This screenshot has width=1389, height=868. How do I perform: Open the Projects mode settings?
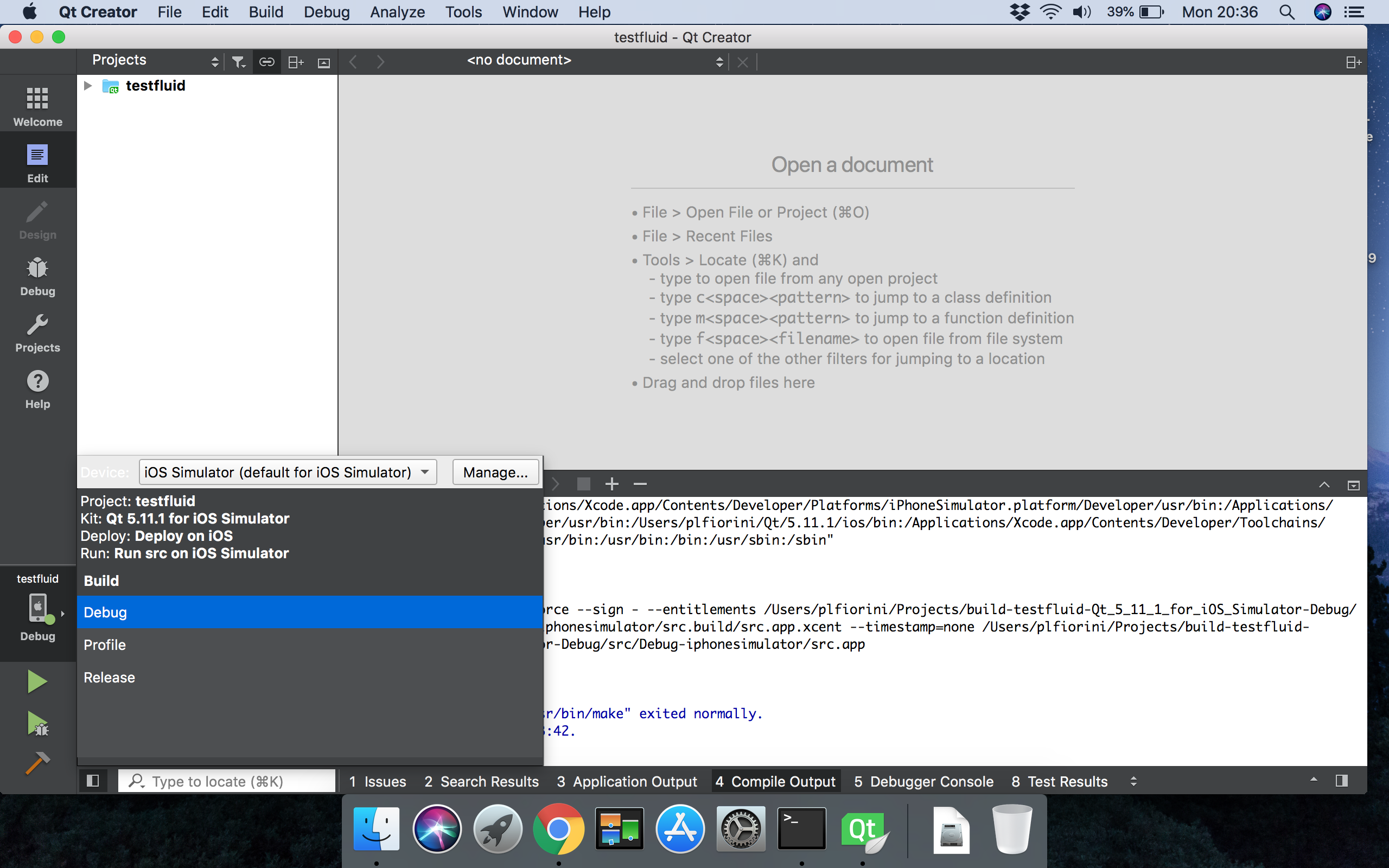coord(37,332)
